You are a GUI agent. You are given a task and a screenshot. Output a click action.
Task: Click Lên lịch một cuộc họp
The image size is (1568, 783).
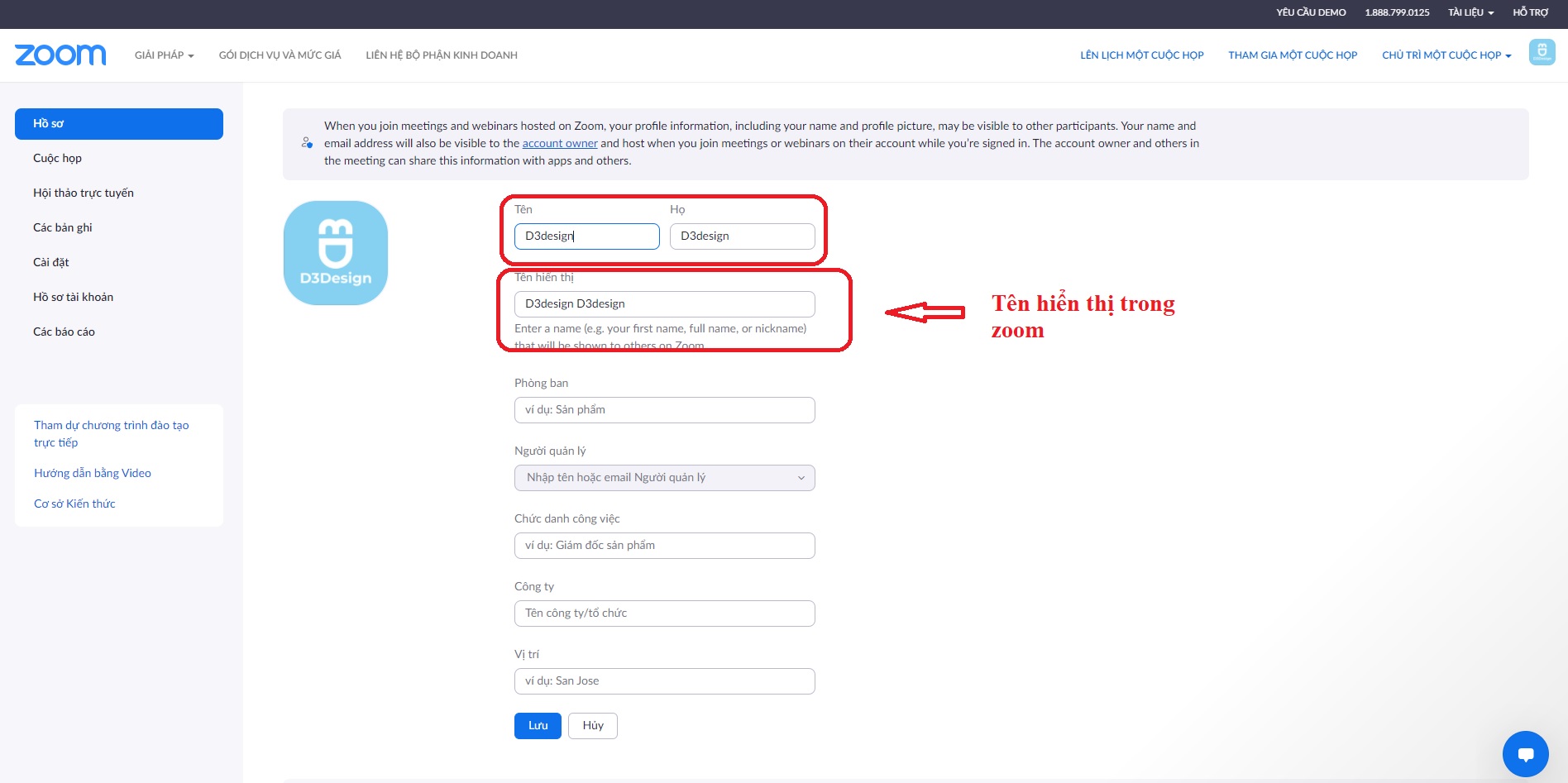click(1141, 55)
